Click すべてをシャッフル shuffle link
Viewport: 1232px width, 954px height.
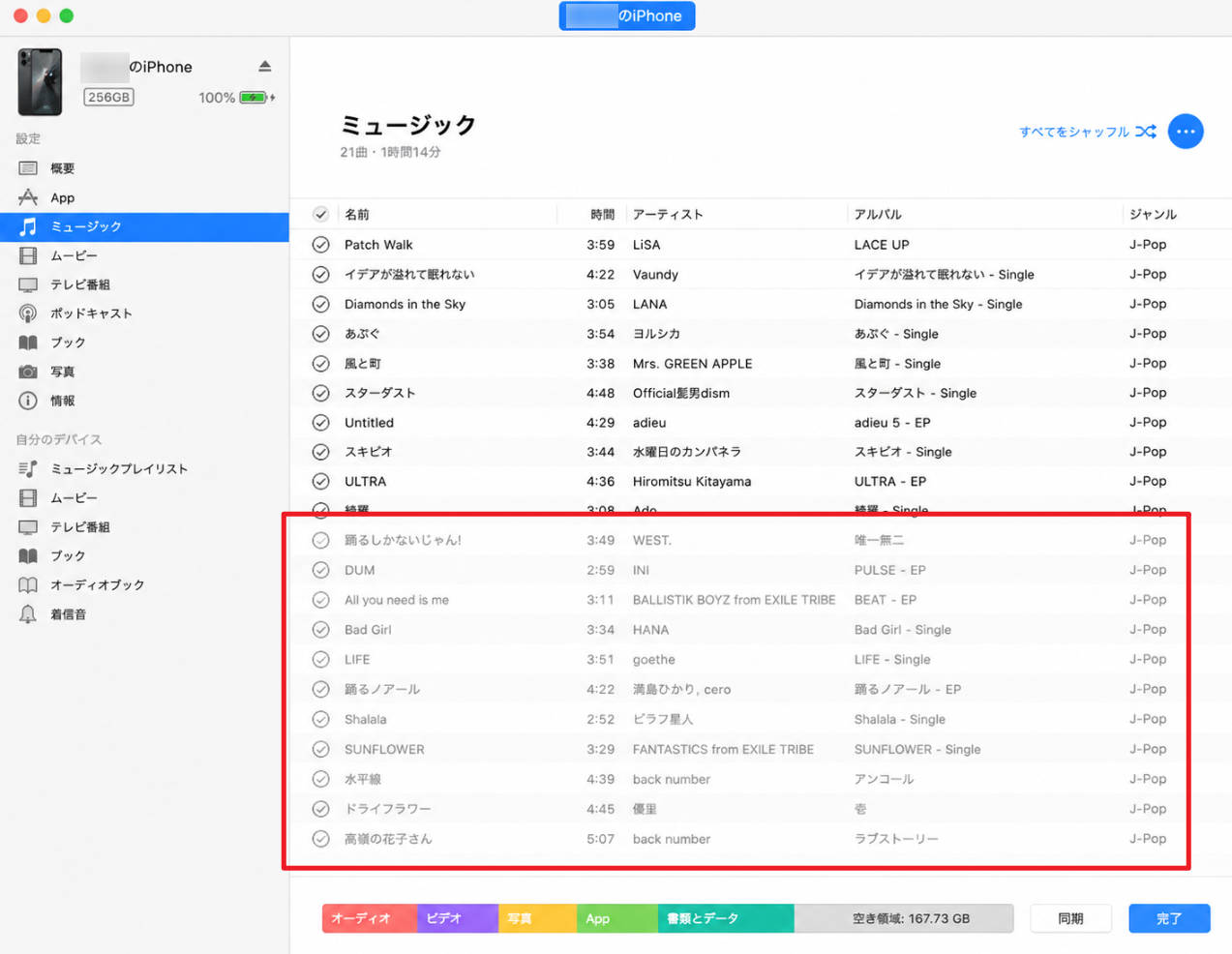[1087, 132]
